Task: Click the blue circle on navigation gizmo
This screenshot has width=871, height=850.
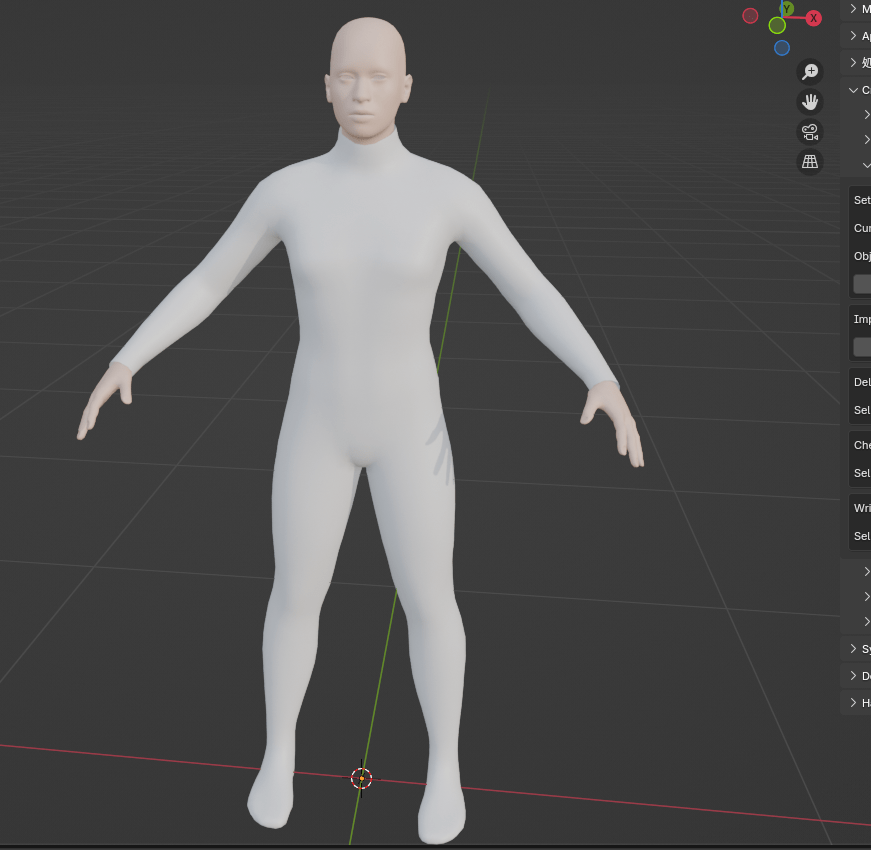Action: [782, 48]
